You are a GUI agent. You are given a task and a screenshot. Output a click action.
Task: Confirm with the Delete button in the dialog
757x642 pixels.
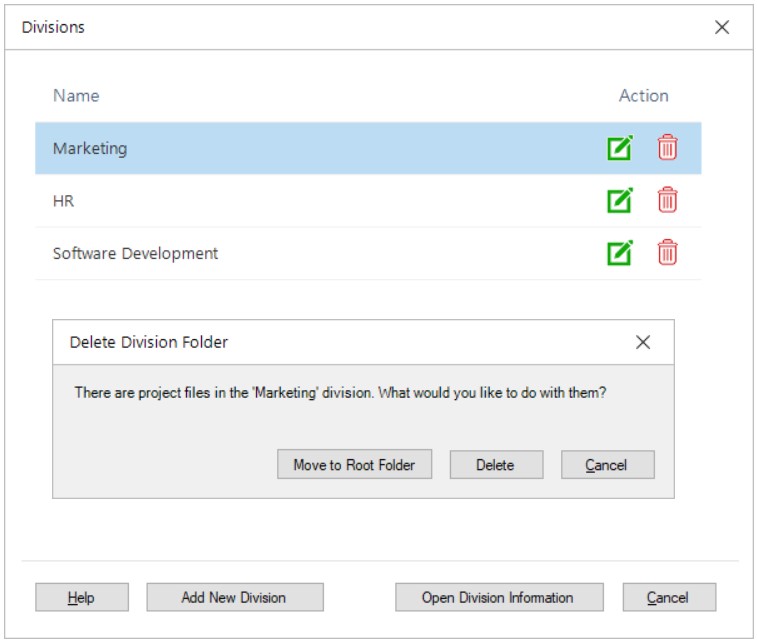coord(495,465)
